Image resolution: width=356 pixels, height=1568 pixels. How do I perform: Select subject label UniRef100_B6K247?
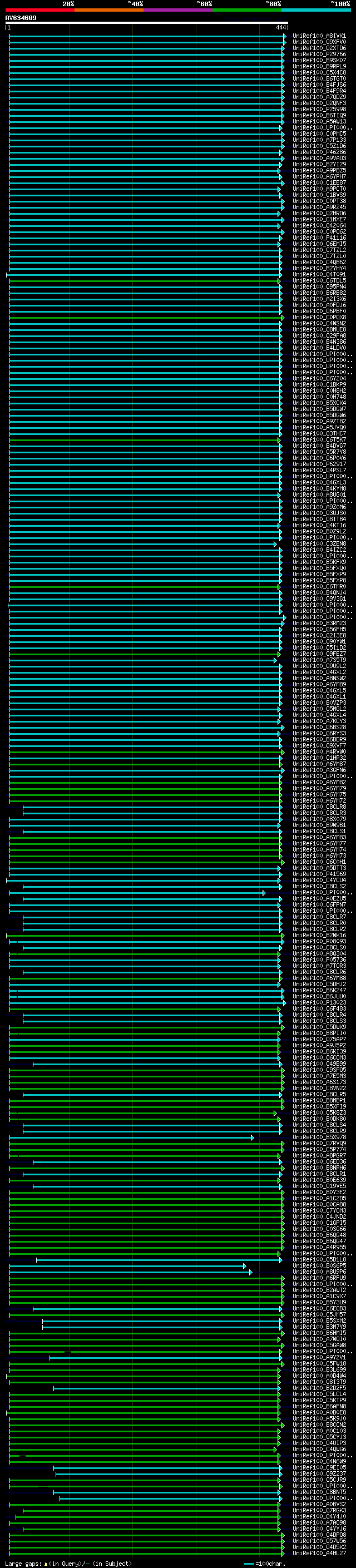[x=319, y=990]
